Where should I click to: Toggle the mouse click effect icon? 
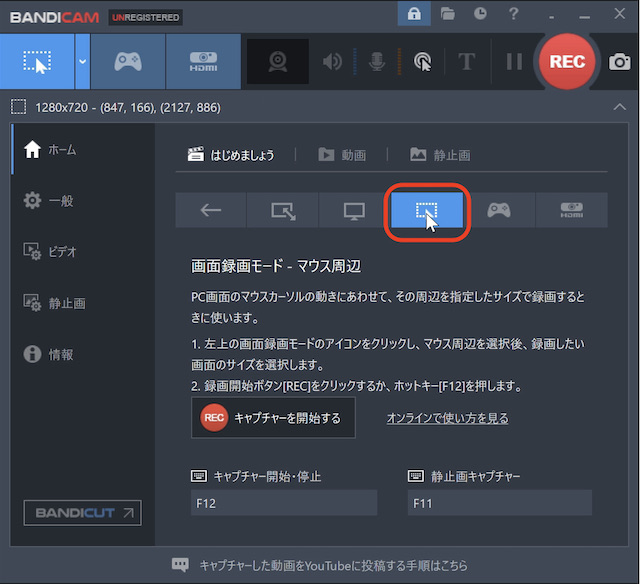422,62
